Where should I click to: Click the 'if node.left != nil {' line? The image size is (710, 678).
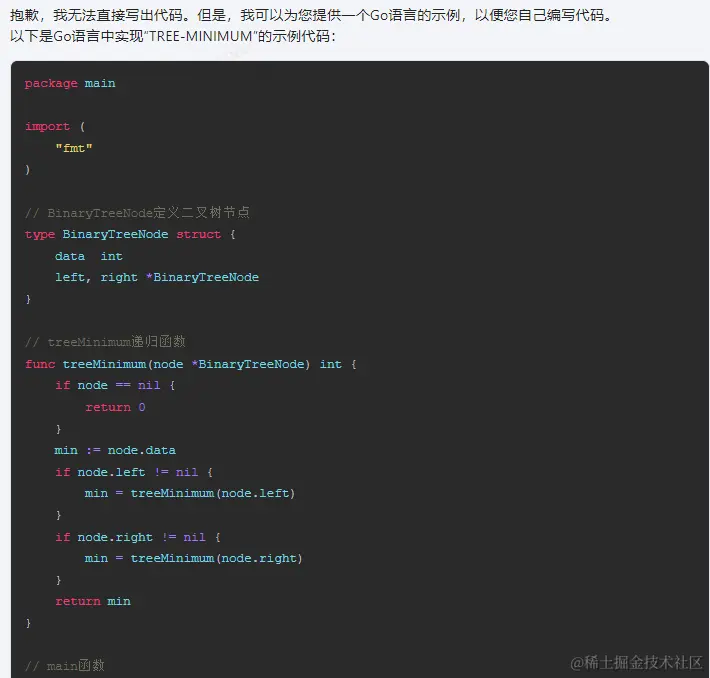[134, 472]
